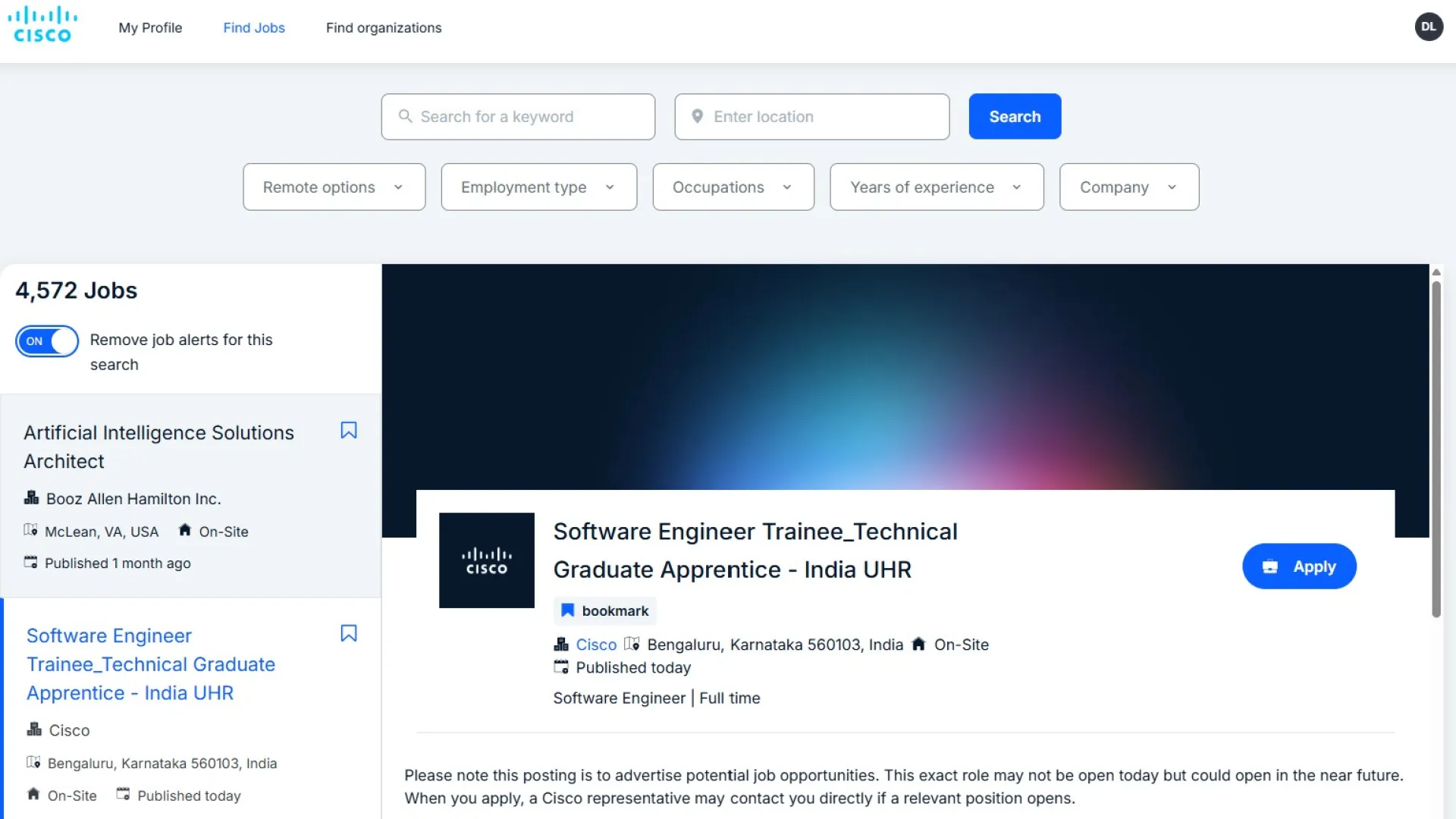The image size is (1456, 819).
Task: Click the calendar icon beside Published today in job card
Action: coord(123,794)
